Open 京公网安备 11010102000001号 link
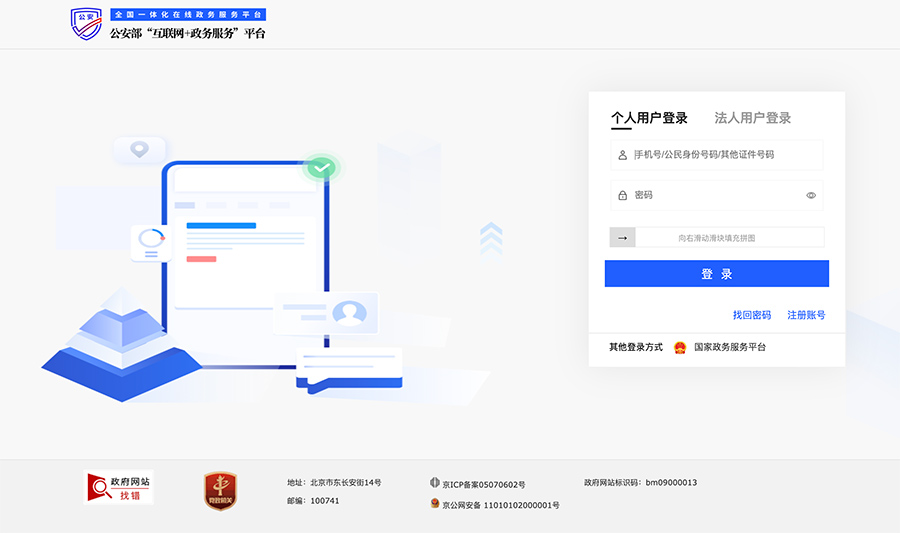 pyautogui.click(x=501, y=505)
